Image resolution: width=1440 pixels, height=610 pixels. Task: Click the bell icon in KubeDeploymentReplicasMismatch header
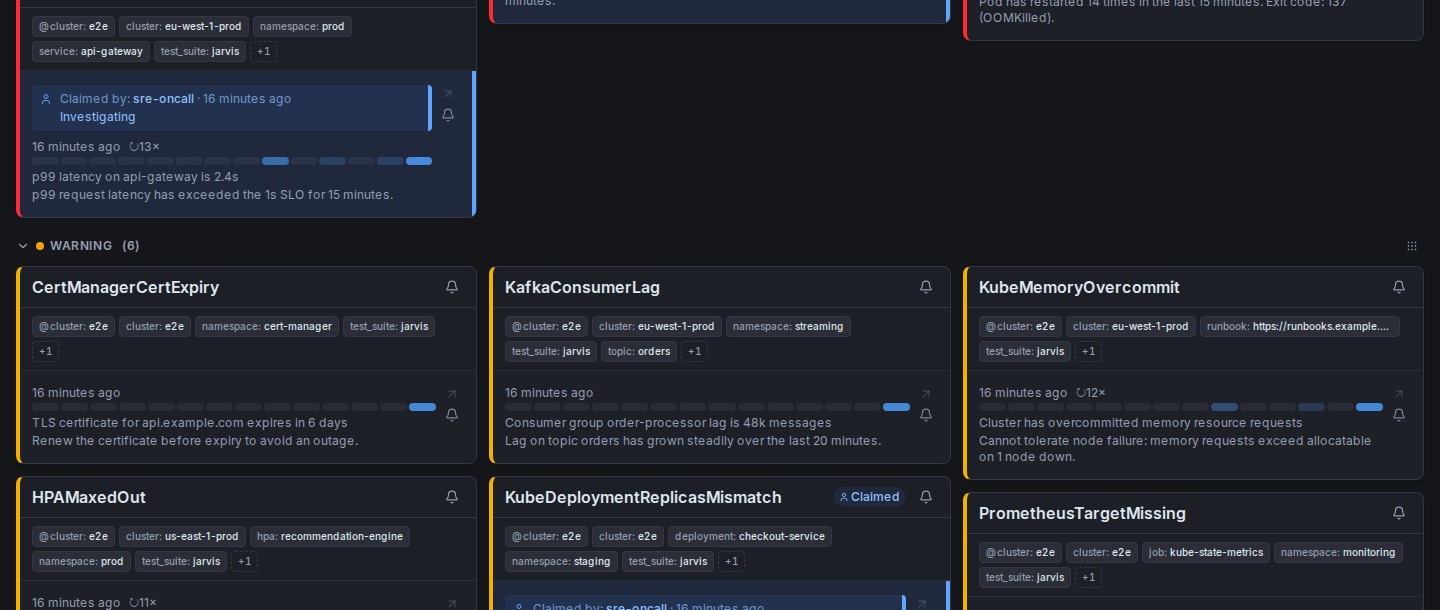[926, 497]
